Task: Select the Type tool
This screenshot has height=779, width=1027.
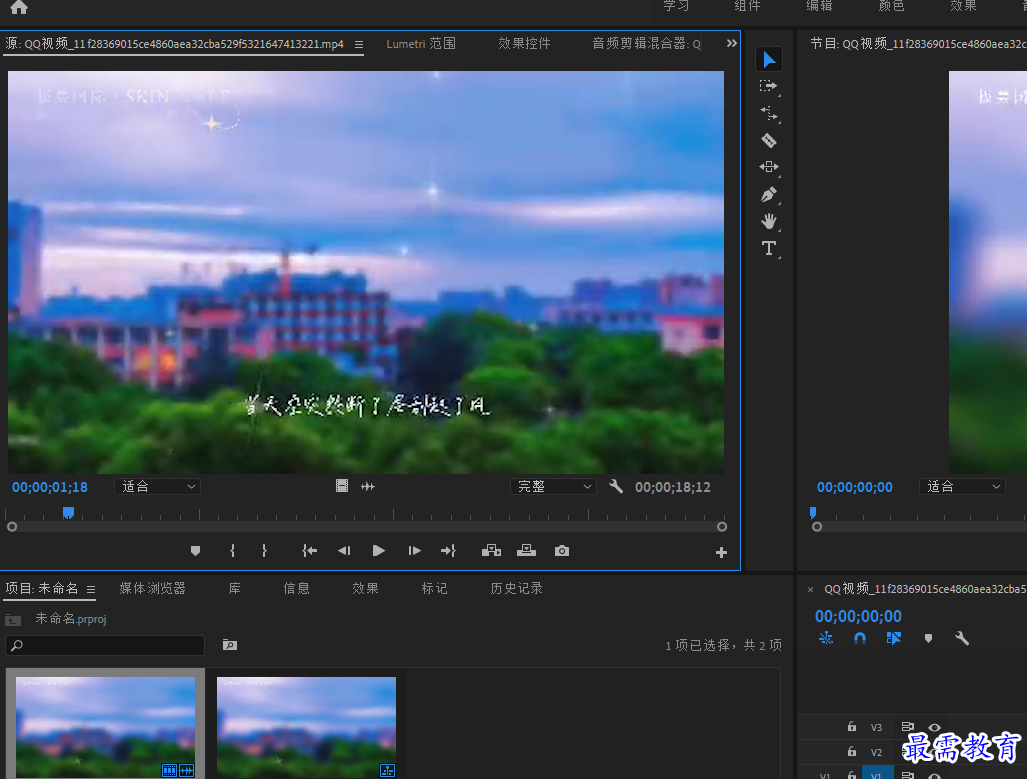Action: point(768,248)
